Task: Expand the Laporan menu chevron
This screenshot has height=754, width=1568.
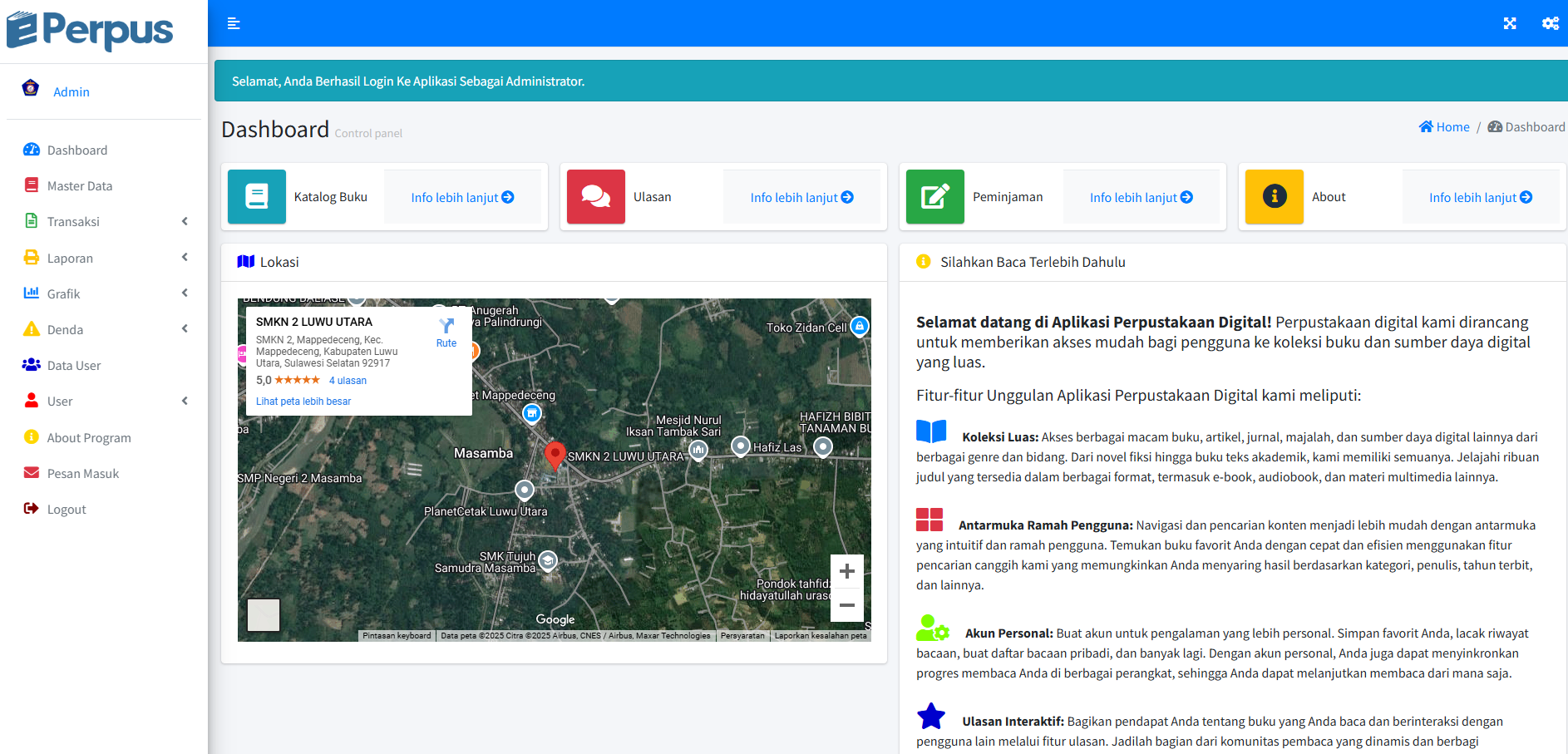Action: tap(185, 258)
